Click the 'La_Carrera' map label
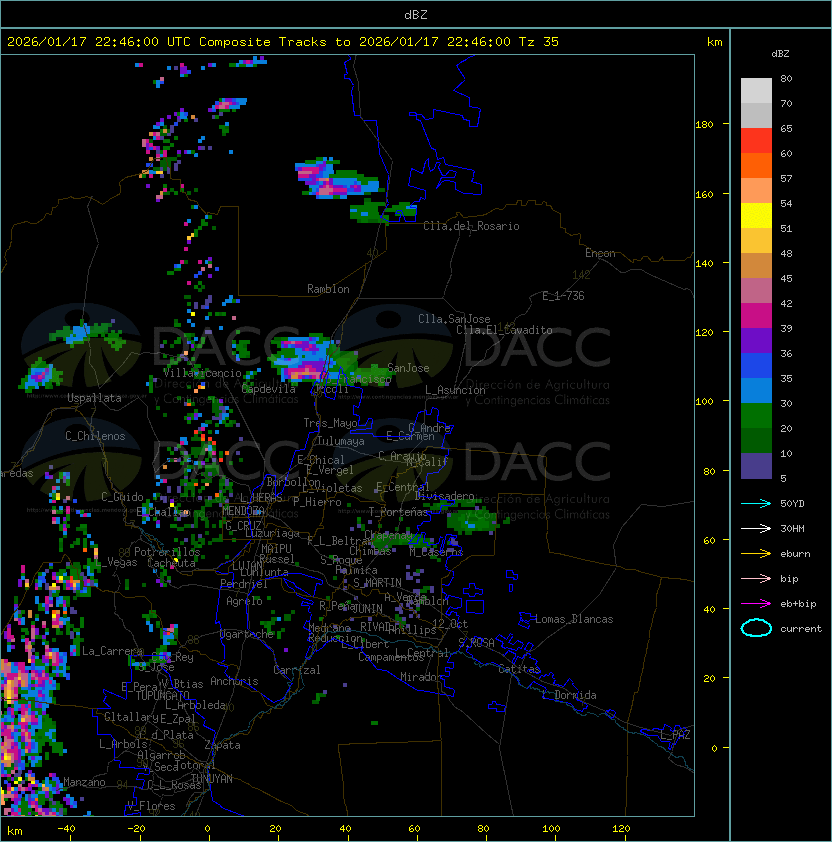 (112, 651)
